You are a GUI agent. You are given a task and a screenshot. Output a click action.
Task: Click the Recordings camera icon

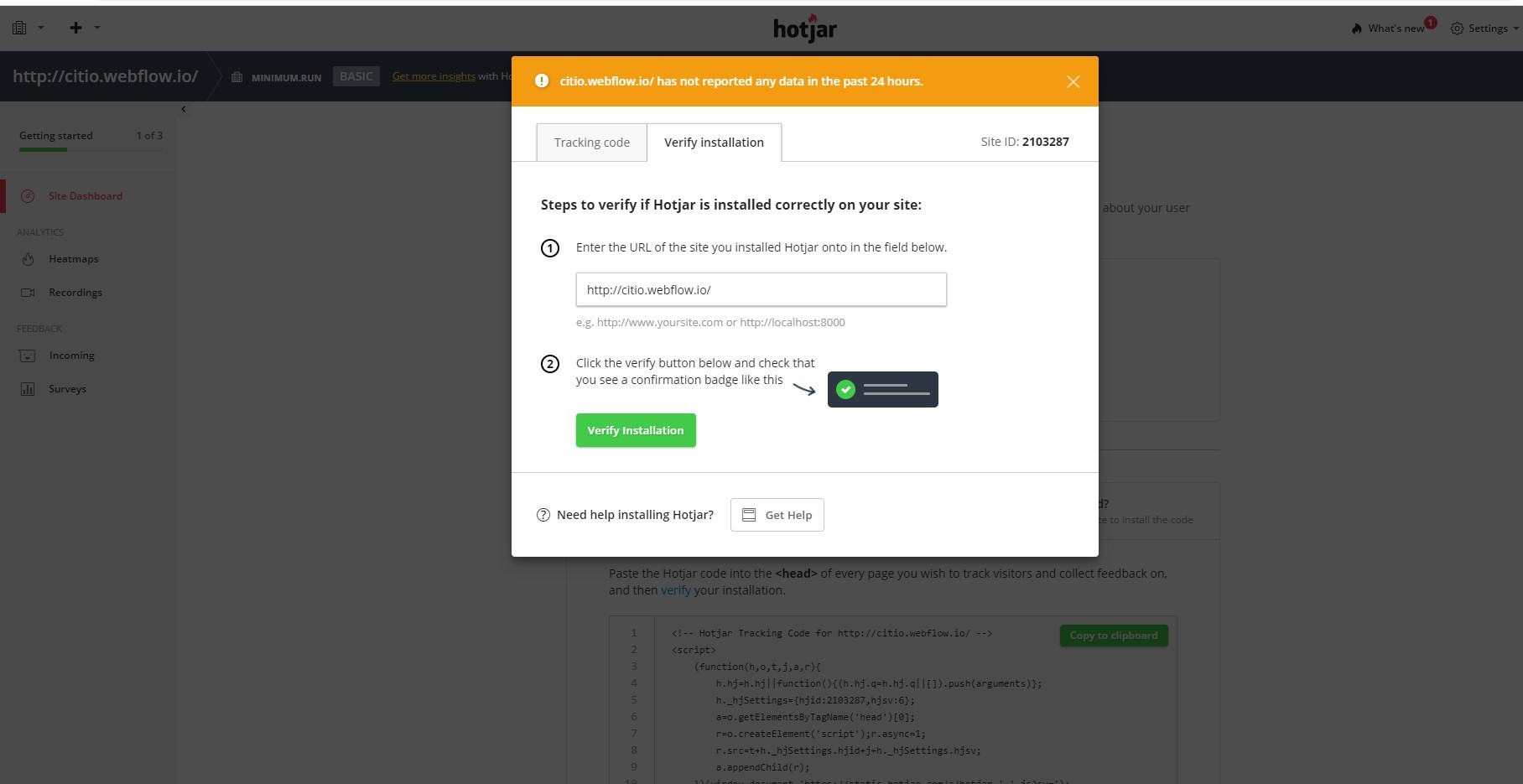tap(28, 293)
